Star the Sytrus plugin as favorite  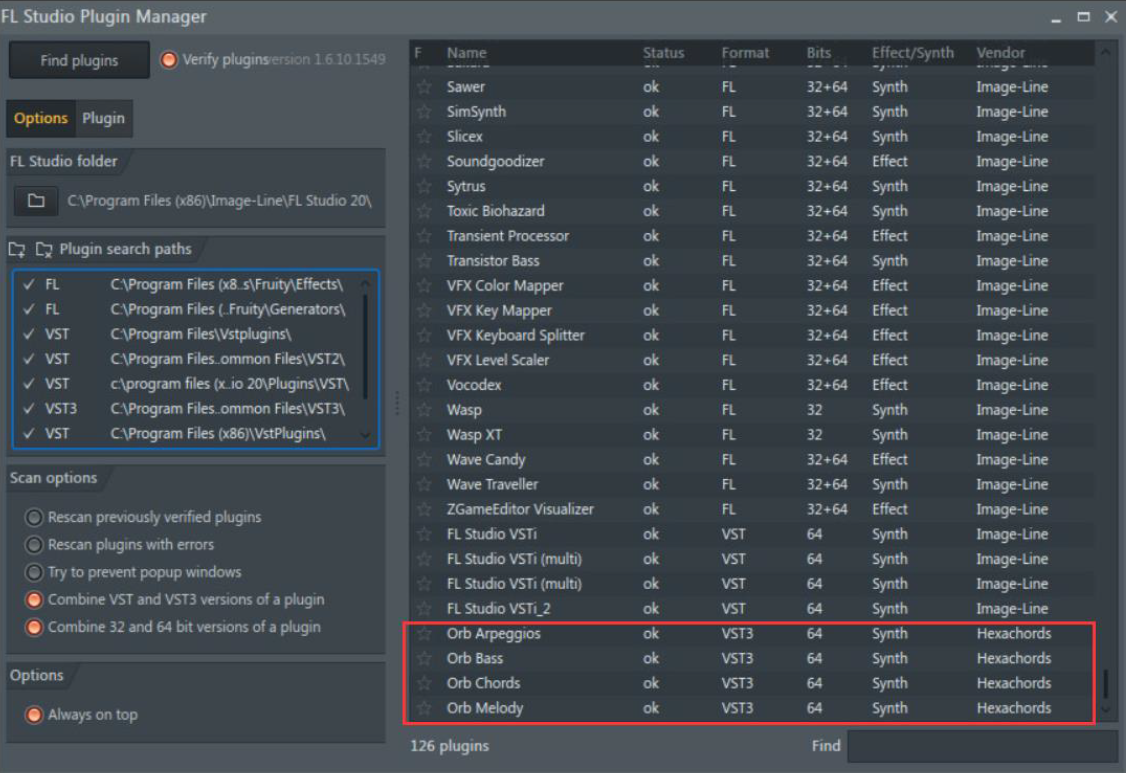point(425,186)
